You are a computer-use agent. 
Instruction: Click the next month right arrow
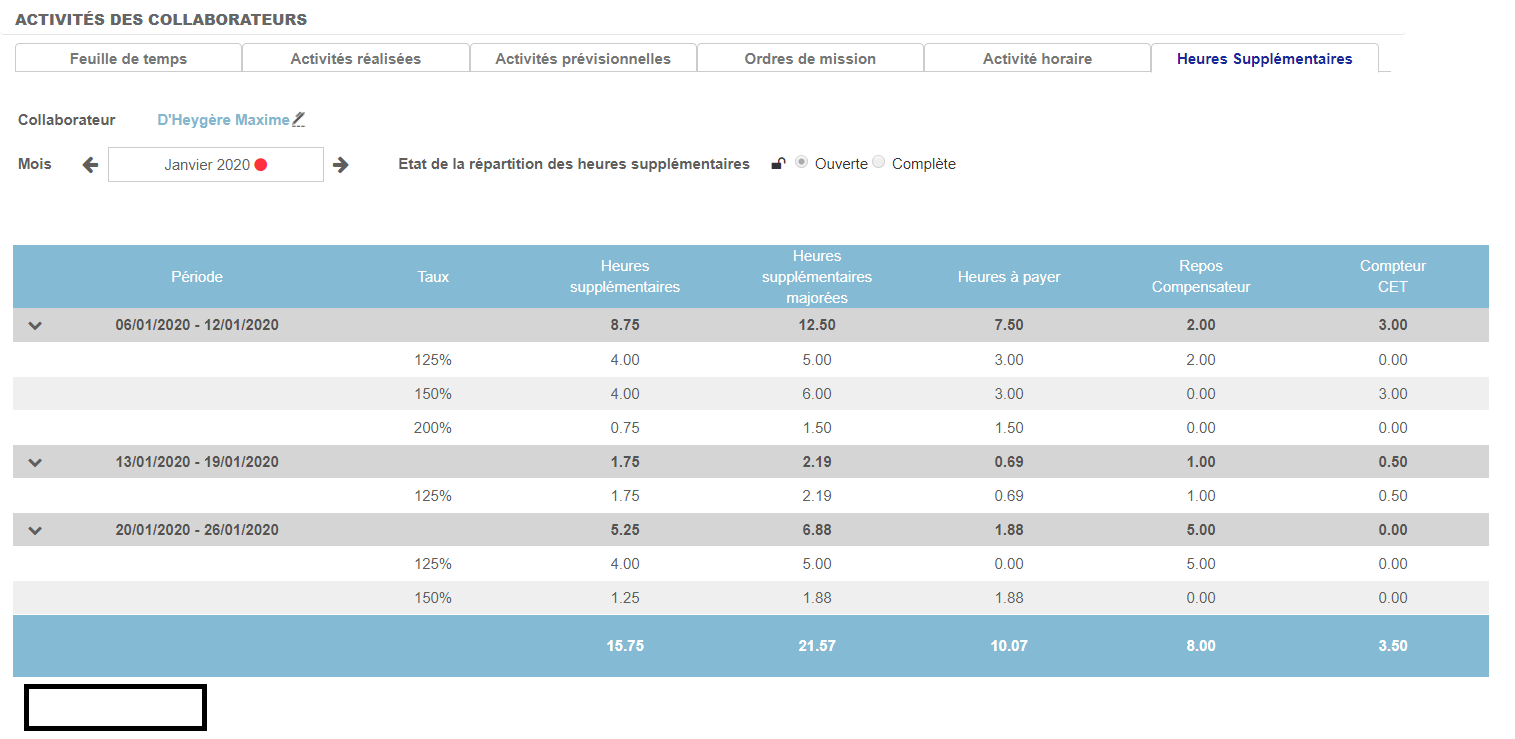(x=341, y=165)
